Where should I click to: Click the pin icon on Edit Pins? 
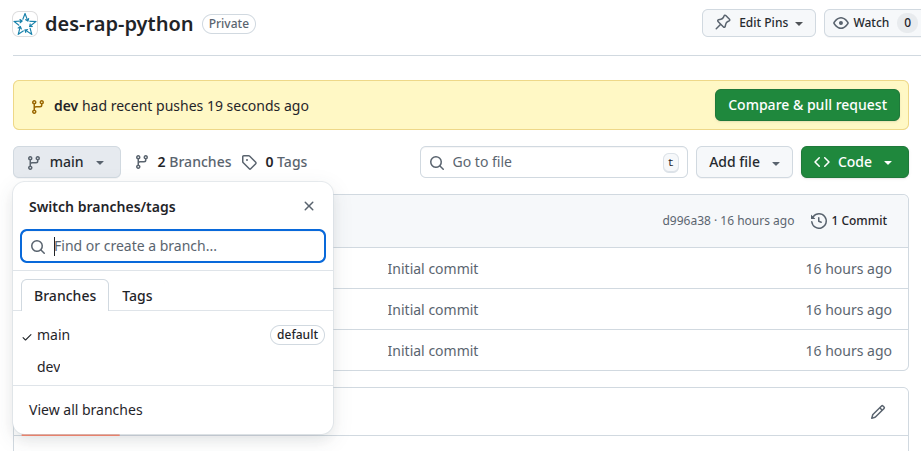723,23
